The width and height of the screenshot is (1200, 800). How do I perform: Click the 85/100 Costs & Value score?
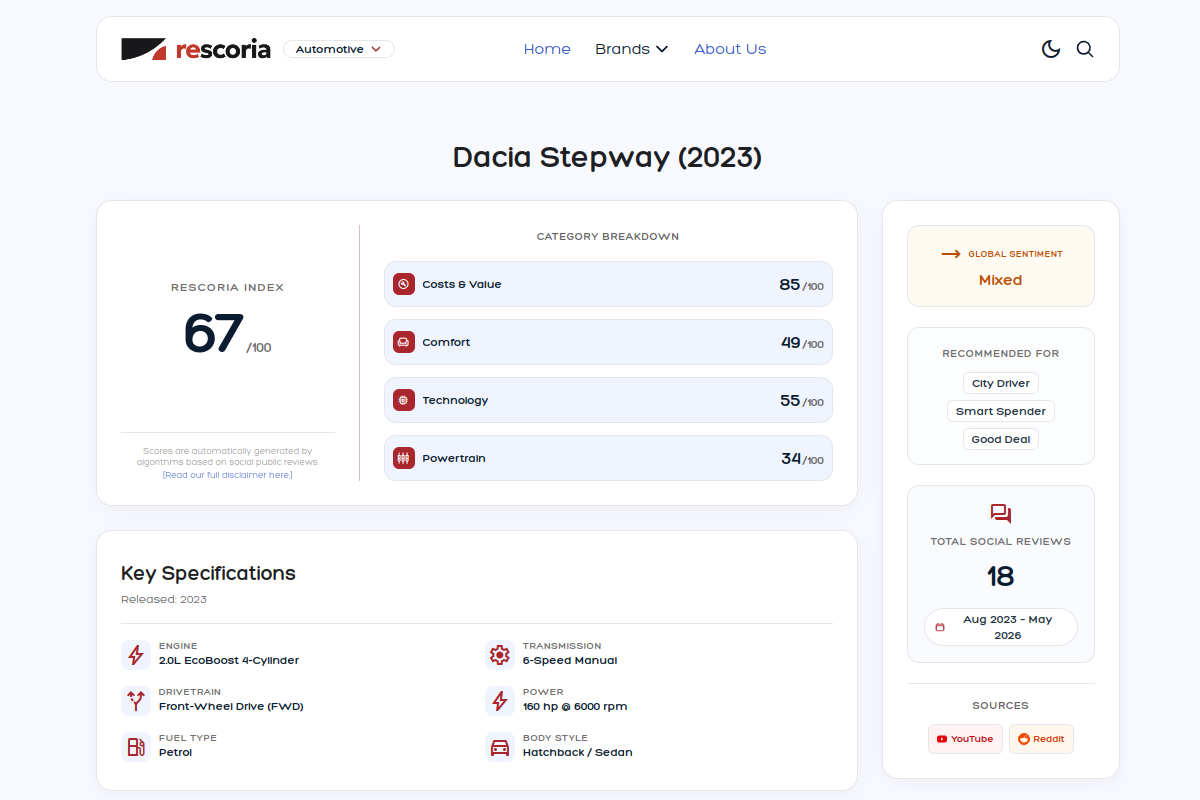tap(801, 285)
